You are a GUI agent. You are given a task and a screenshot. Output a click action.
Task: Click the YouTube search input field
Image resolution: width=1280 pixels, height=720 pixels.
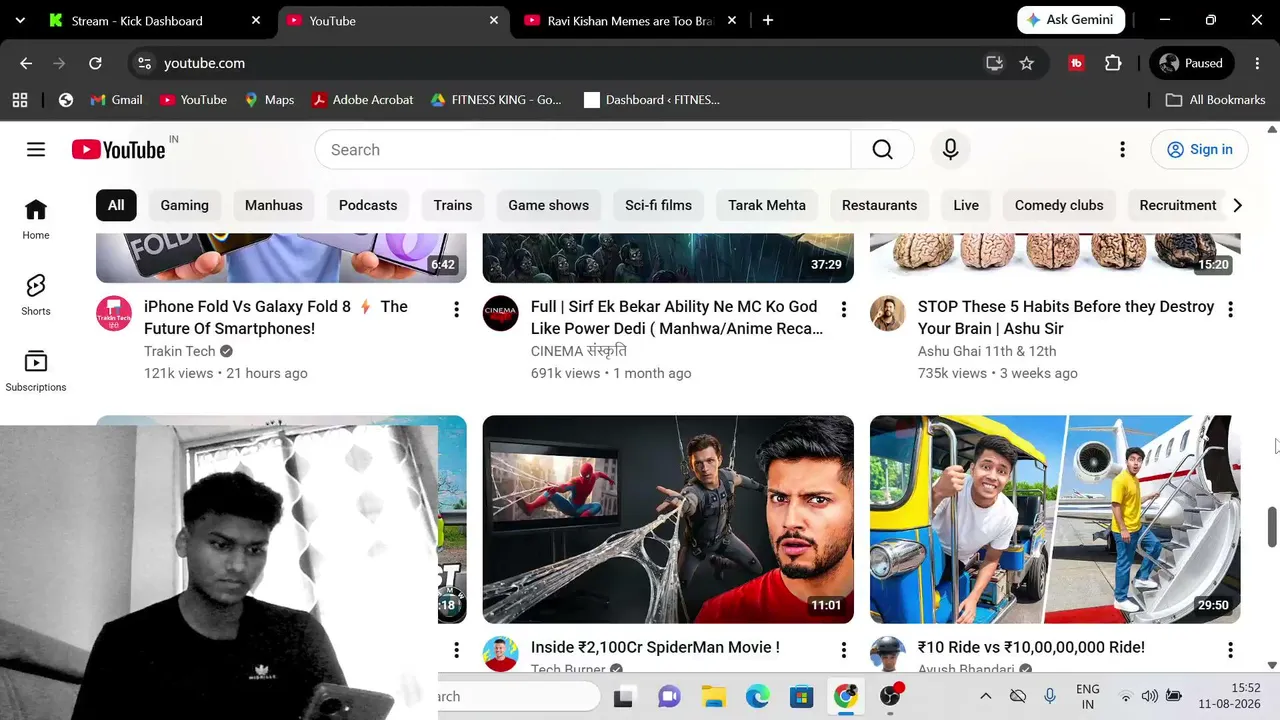(583, 149)
